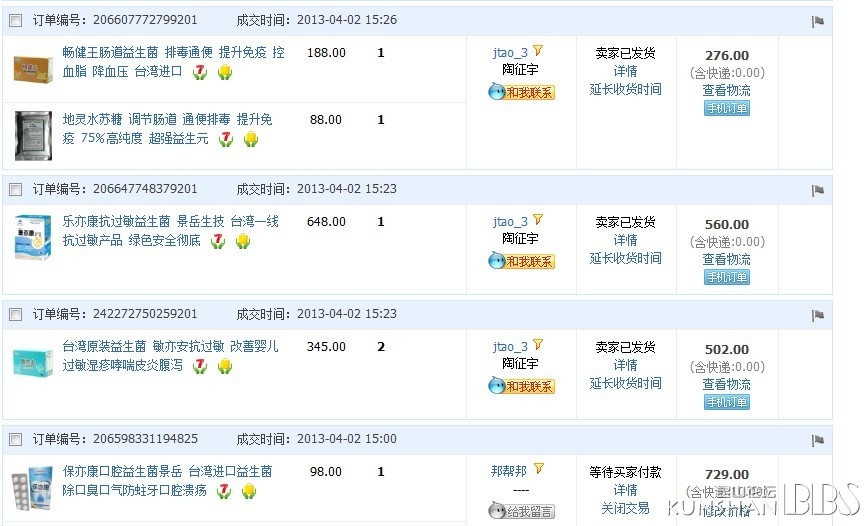868x526 pixels.
Task: Click 延长收货时间 in the 502.00 order
Action: [x=626, y=383]
